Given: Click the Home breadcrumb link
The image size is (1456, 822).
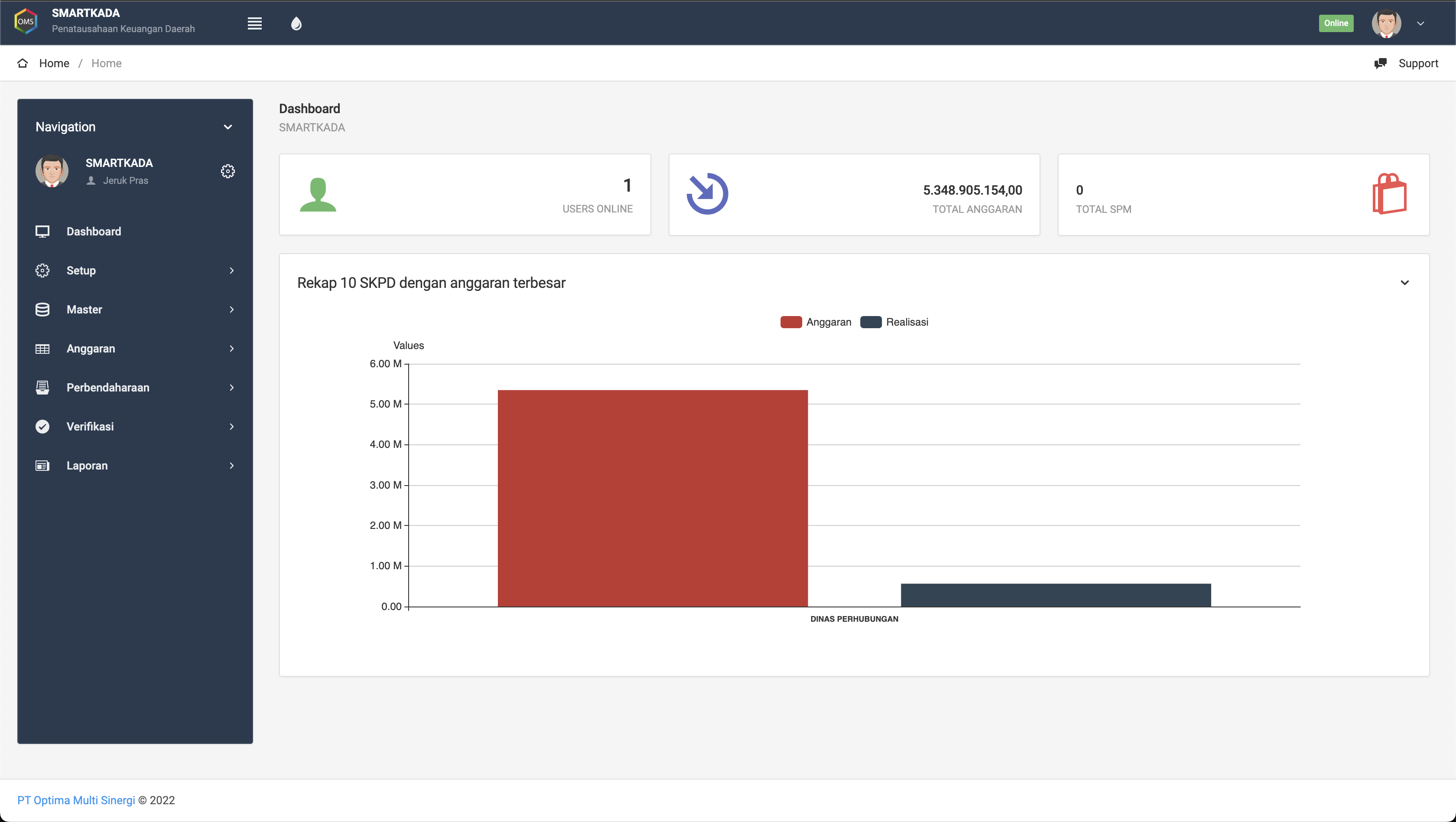Looking at the screenshot, I should (x=54, y=63).
